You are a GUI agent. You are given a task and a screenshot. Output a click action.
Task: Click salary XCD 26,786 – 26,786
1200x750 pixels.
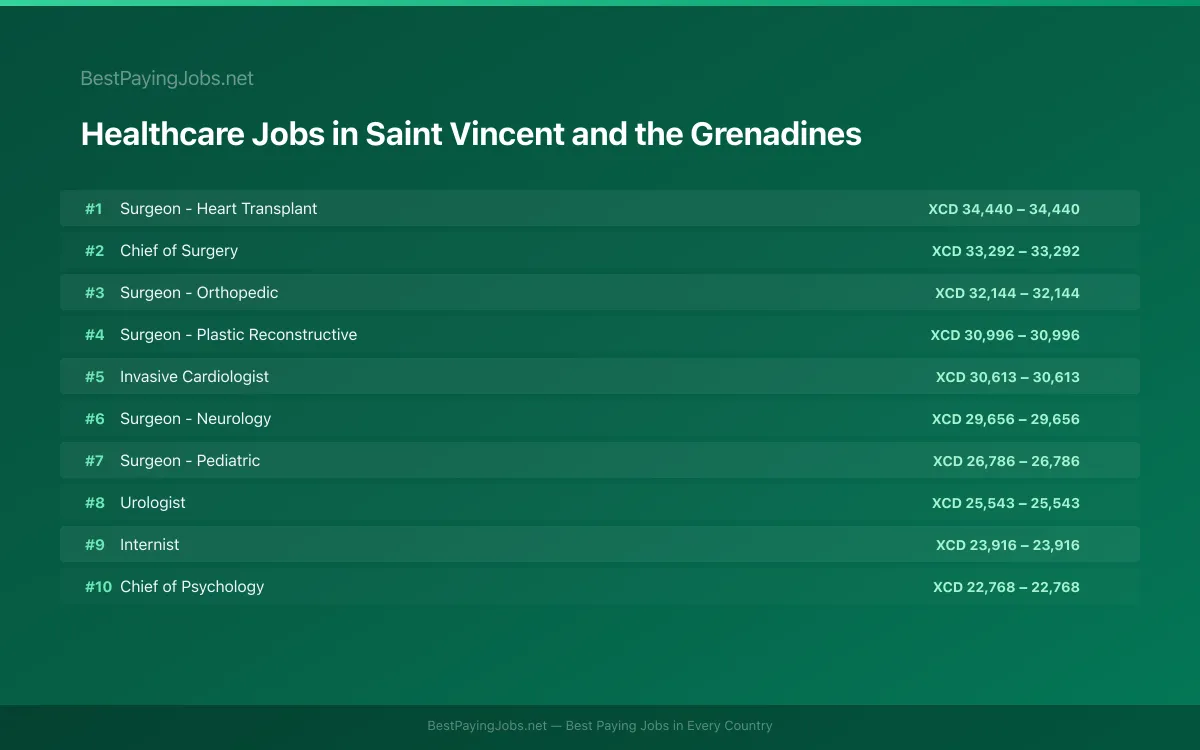[1006, 461]
